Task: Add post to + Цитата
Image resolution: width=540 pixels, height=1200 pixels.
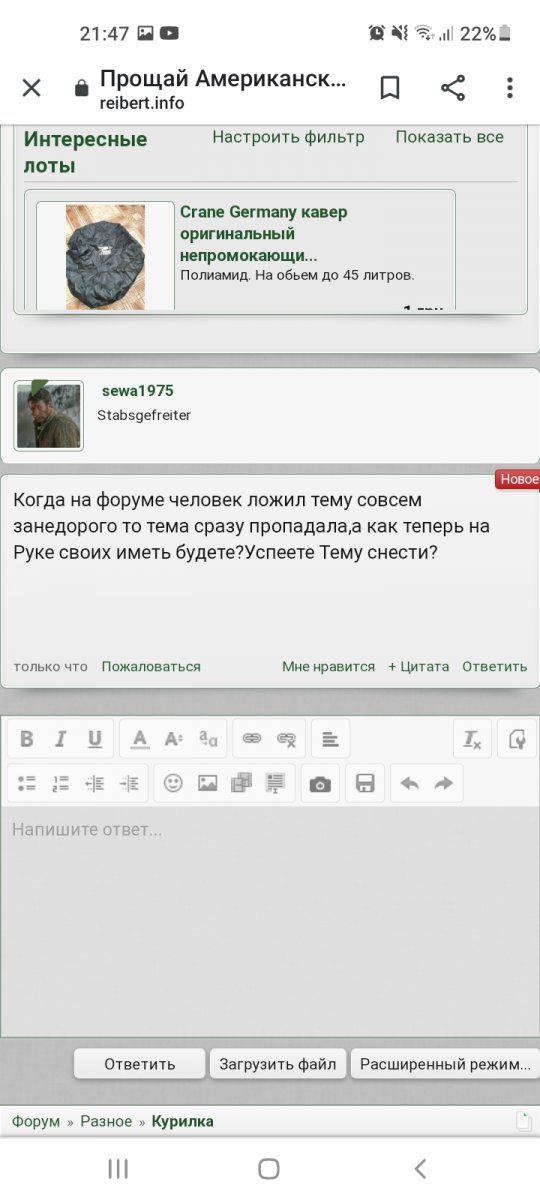Action: point(418,666)
